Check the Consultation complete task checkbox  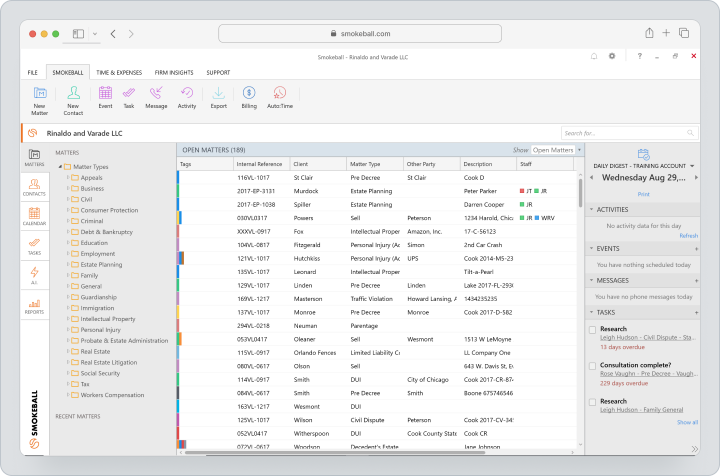pos(592,366)
